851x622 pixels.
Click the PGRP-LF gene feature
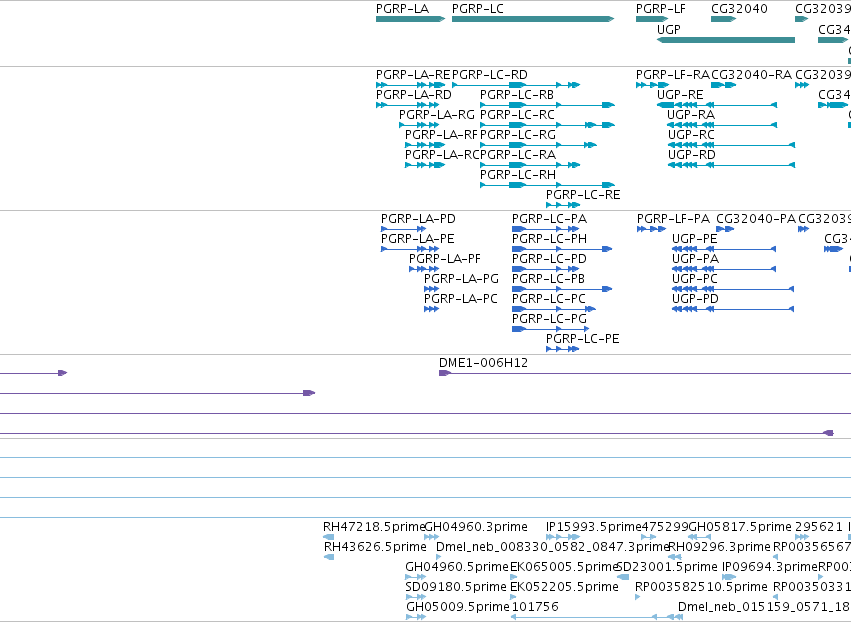pyautogui.click(x=652, y=19)
